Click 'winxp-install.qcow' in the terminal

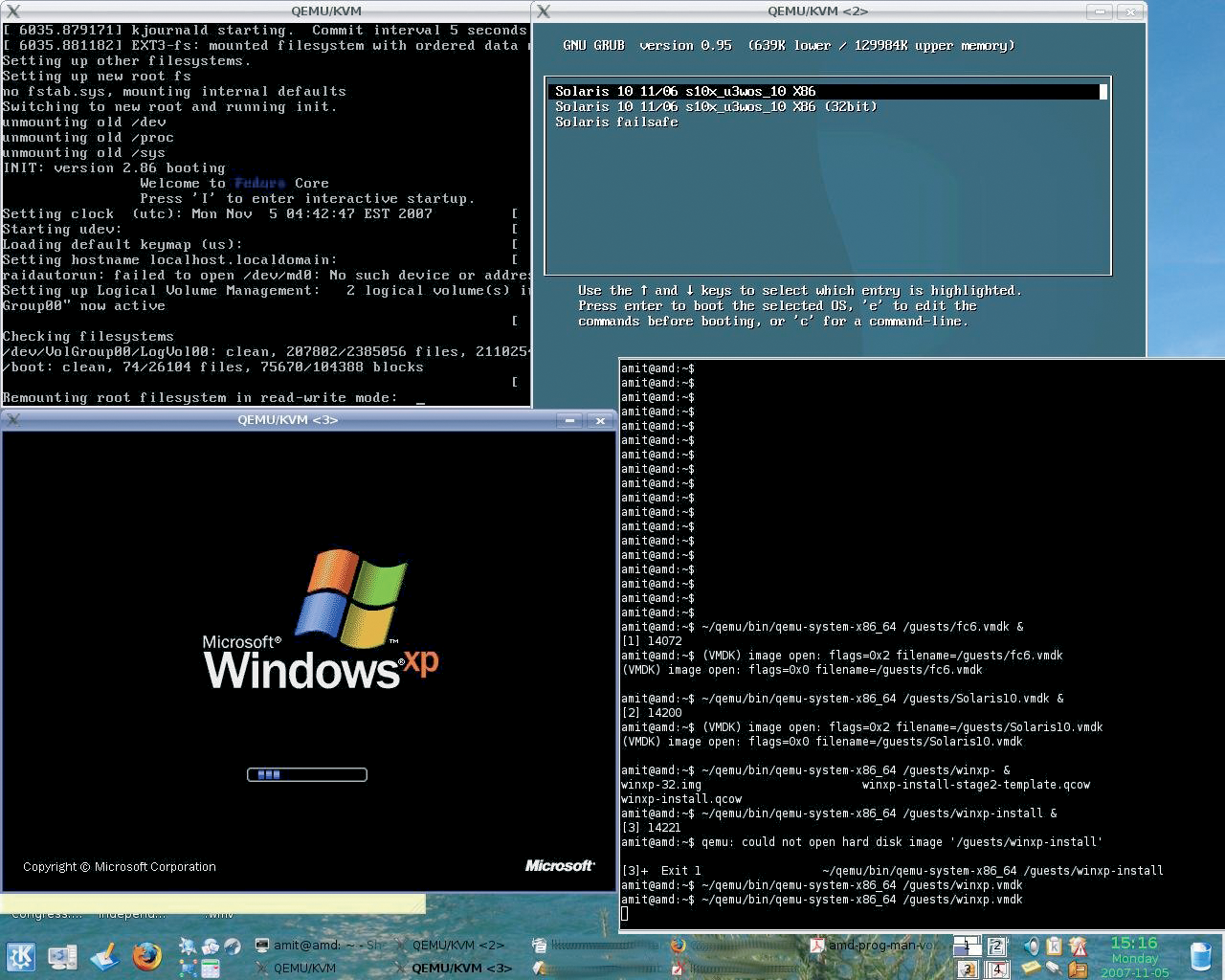(x=681, y=799)
